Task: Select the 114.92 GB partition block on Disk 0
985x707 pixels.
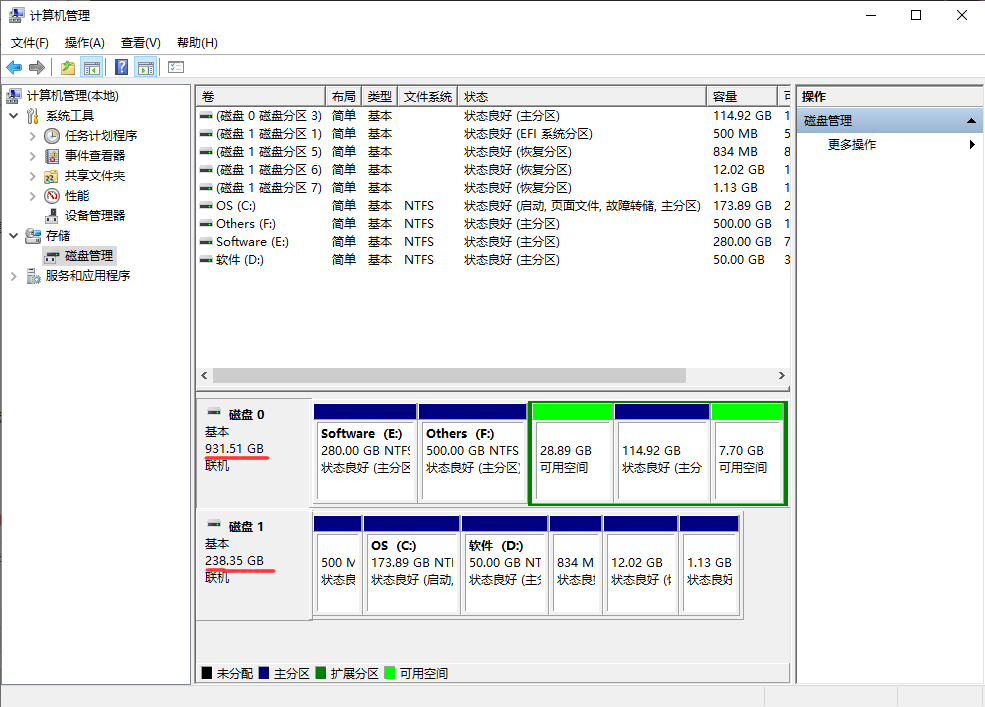Action: coord(662,454)
